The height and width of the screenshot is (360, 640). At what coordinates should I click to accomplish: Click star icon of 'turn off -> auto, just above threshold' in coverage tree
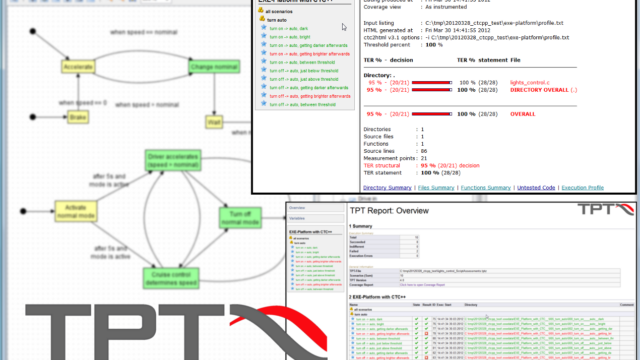pos(264,78)
